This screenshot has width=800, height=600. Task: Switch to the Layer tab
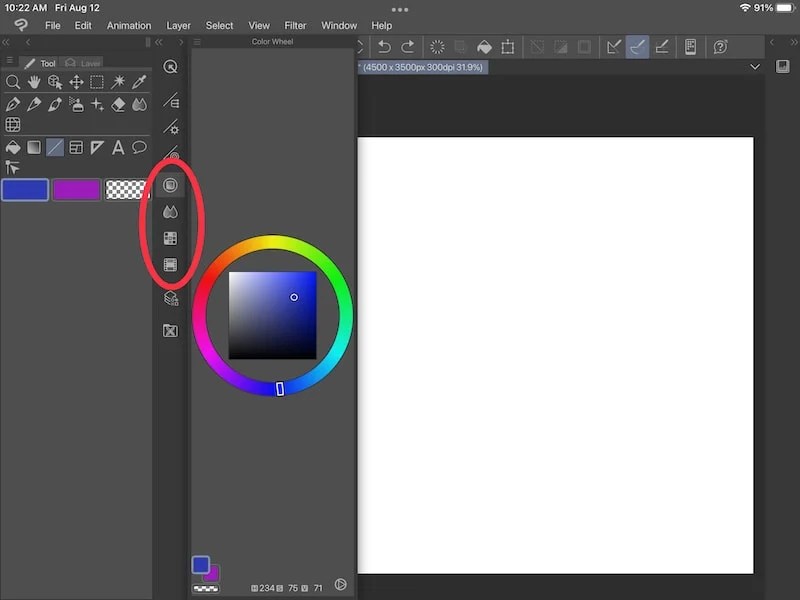tap(88, 62)
